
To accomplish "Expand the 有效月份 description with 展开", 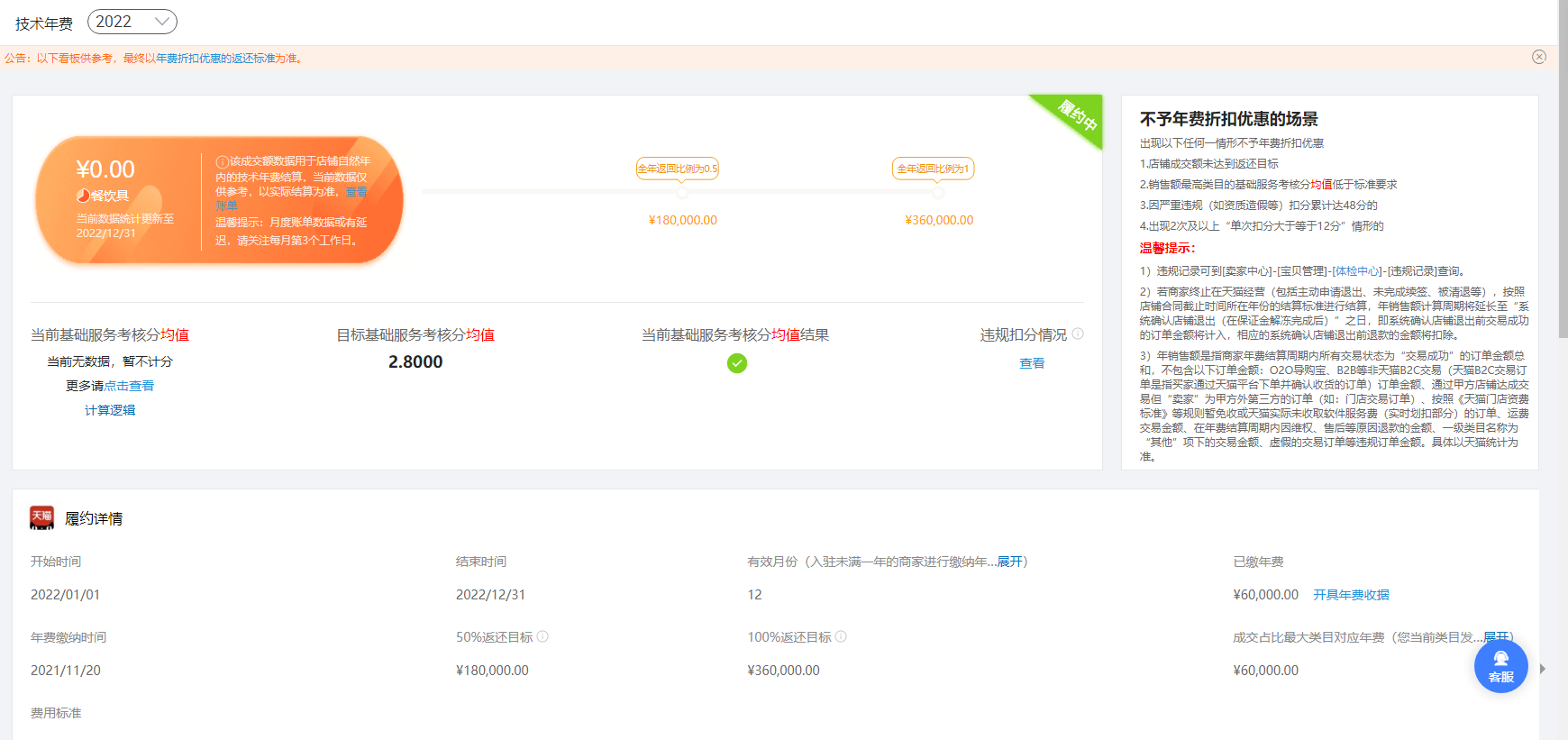I will pos(1009,562).
